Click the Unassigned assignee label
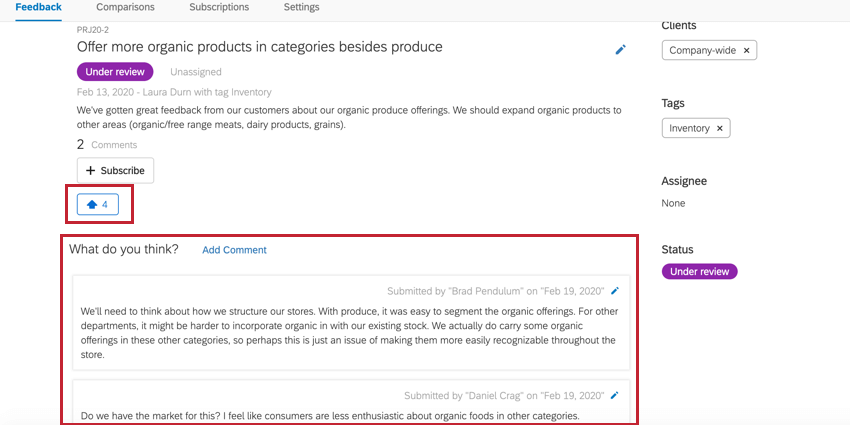This screenshot has width=850, height=425. pyautogui.click(x=196, y=72)
